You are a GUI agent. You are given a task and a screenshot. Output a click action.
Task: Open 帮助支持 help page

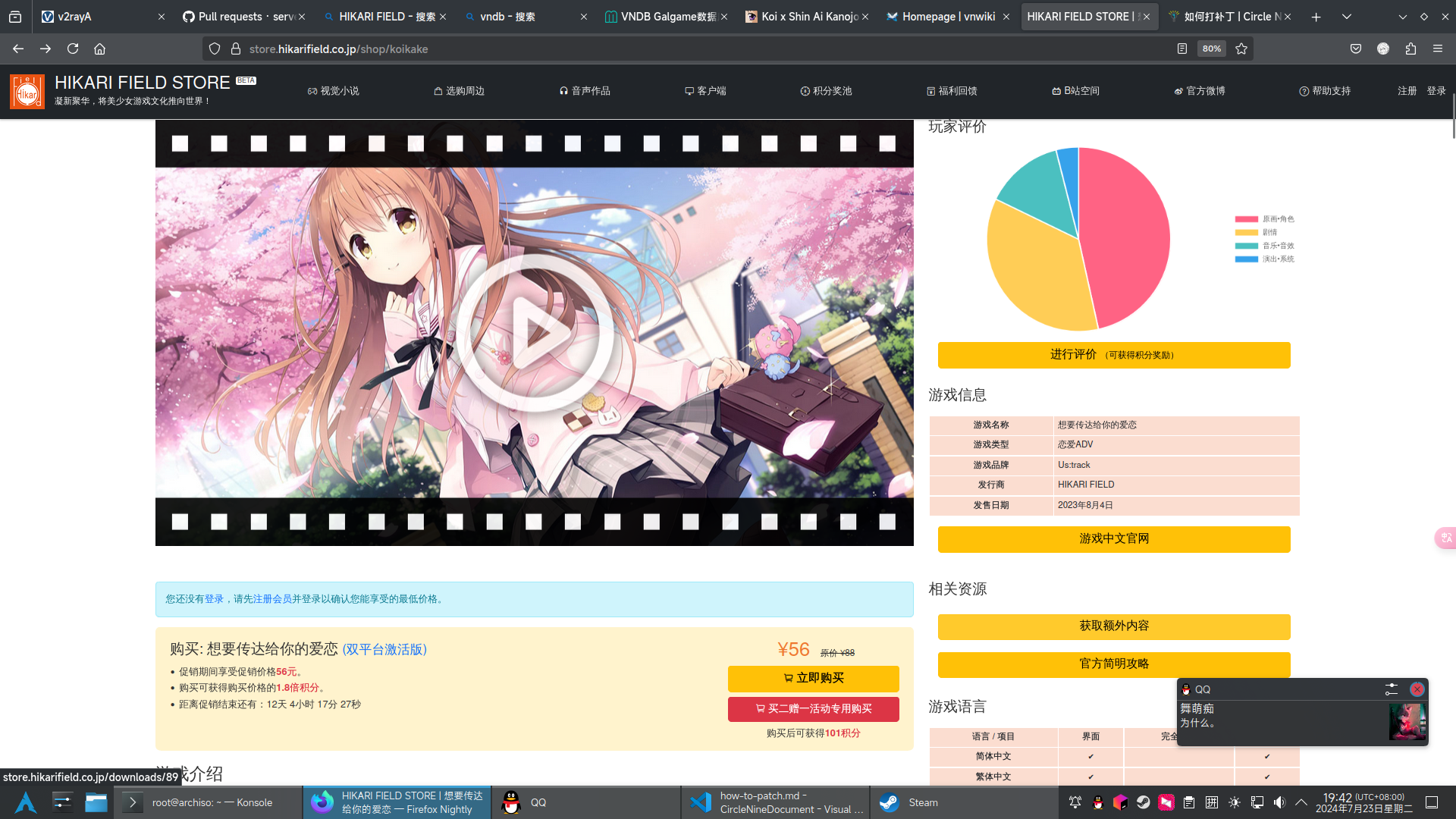(x=1325, y=91)
